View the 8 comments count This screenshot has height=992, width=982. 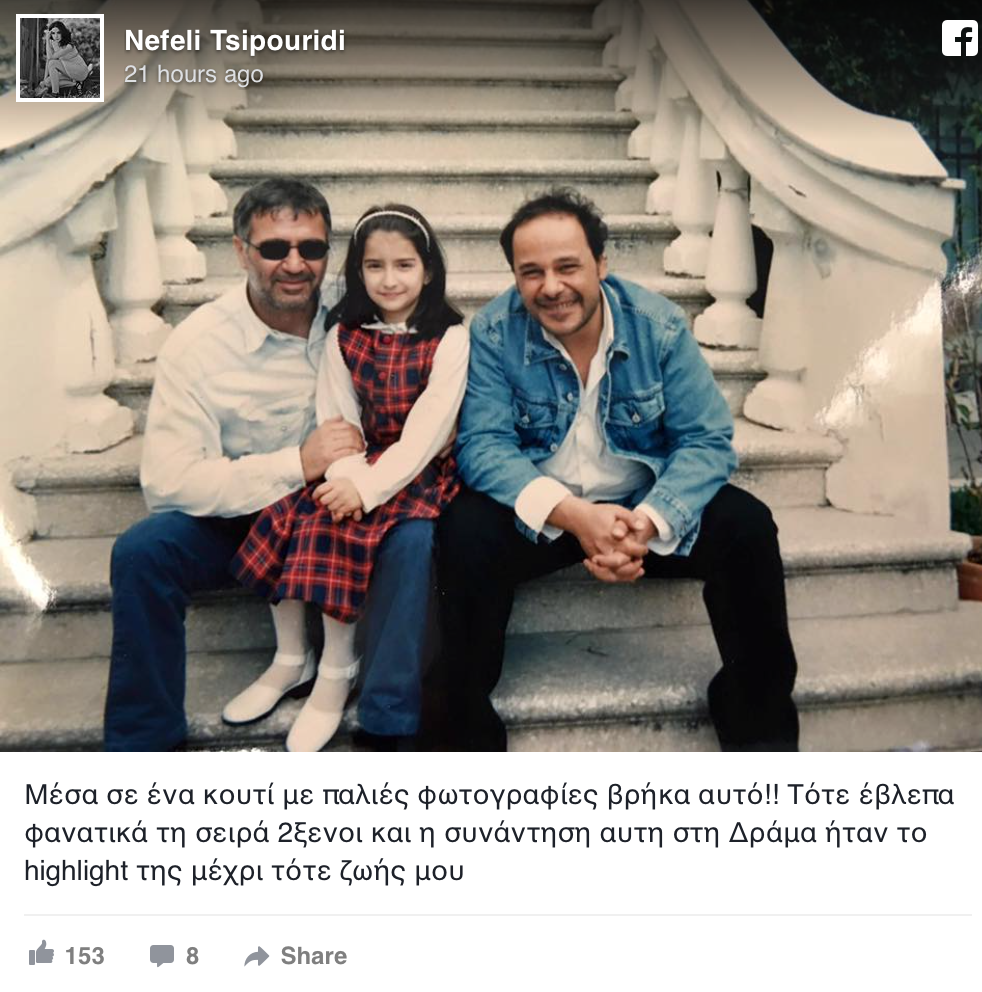pyautogui.click(x=192, y=956)
